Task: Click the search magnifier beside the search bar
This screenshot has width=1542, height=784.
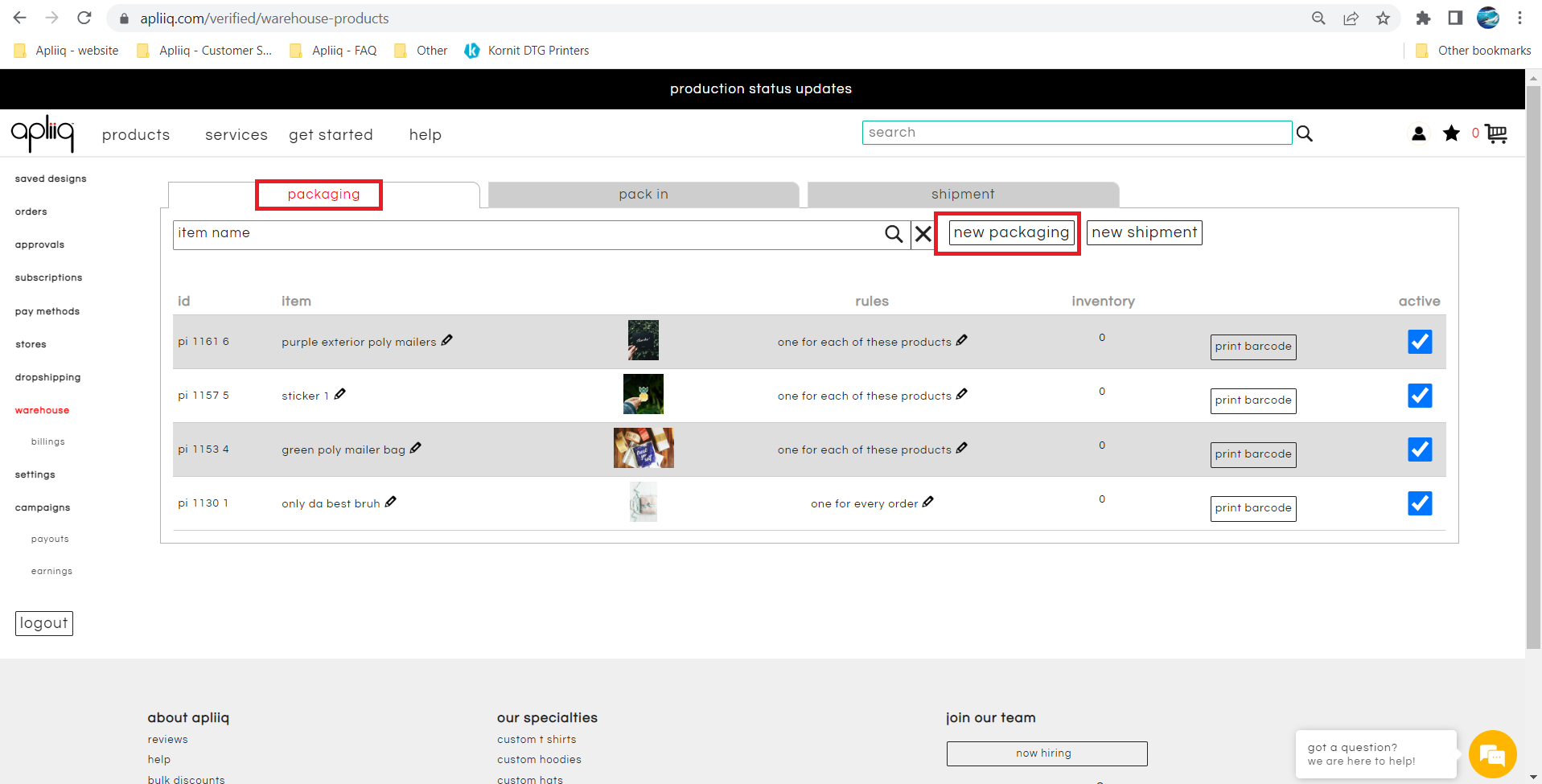Action: click(x=1305, y=133)
